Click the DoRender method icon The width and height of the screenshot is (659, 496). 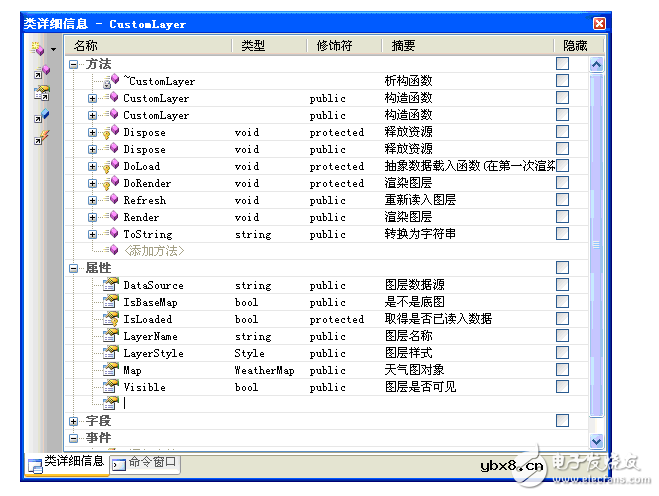[112, 183]
